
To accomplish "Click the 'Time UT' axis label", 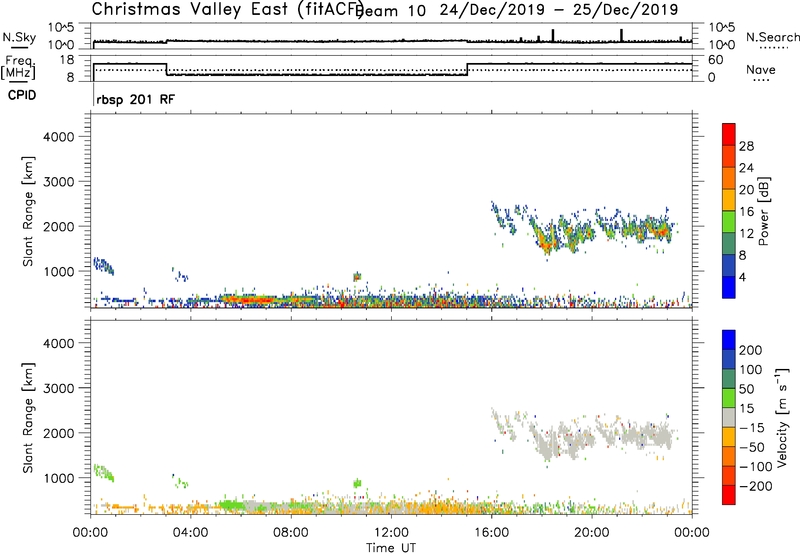I will [x=391, y=548].
